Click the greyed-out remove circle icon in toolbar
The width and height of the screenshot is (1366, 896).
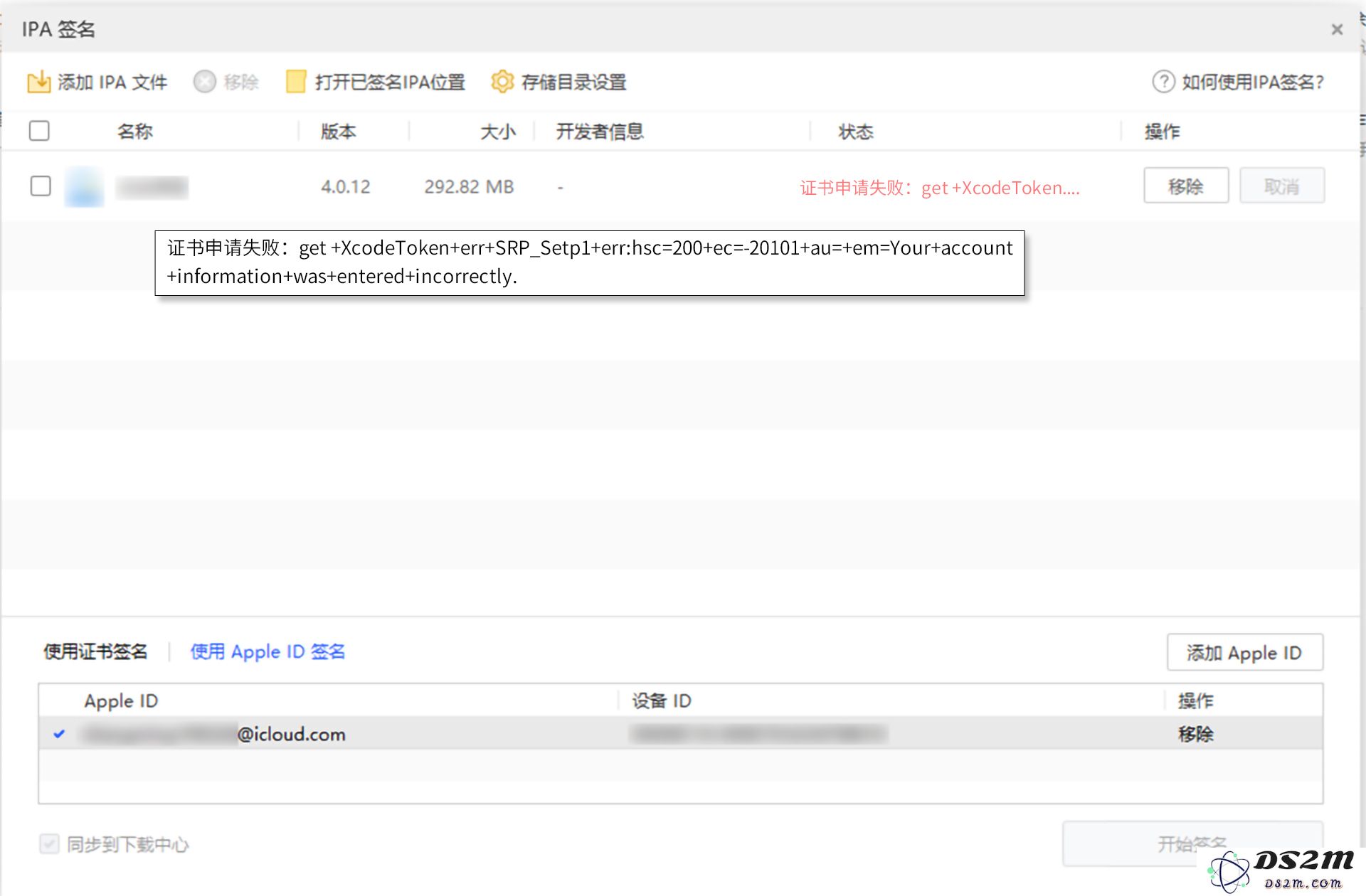coord(204,82)
